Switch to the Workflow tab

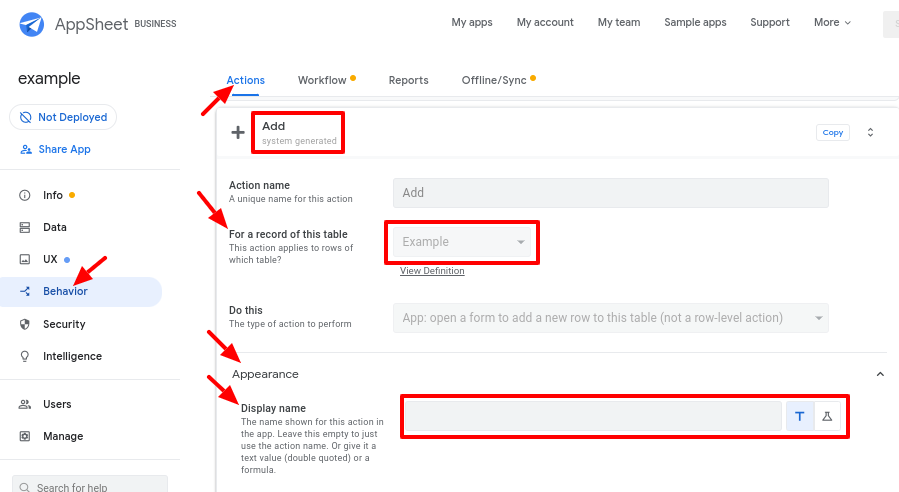point(322,80)
